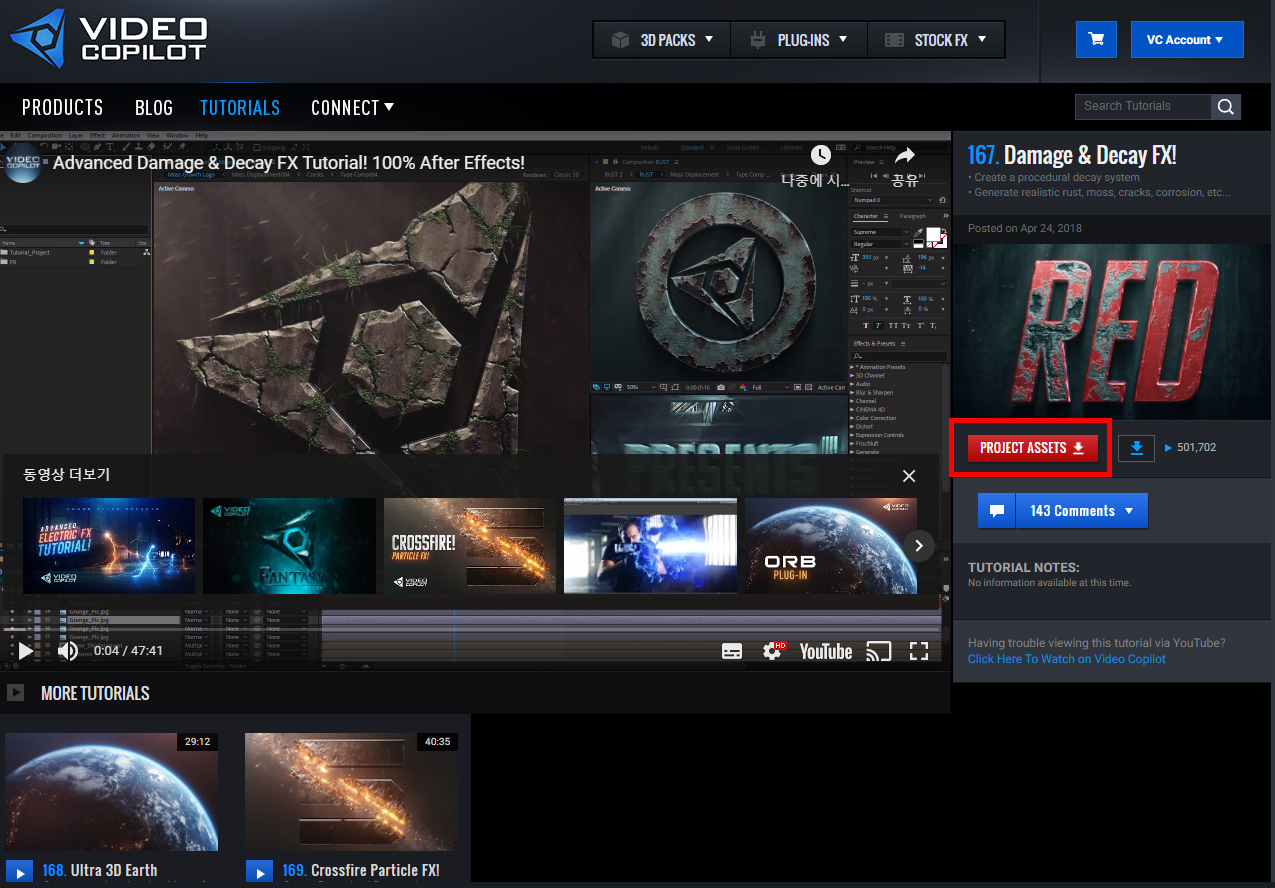Click the 501,702 view count
The image size is (1275, 888).
1196,448
